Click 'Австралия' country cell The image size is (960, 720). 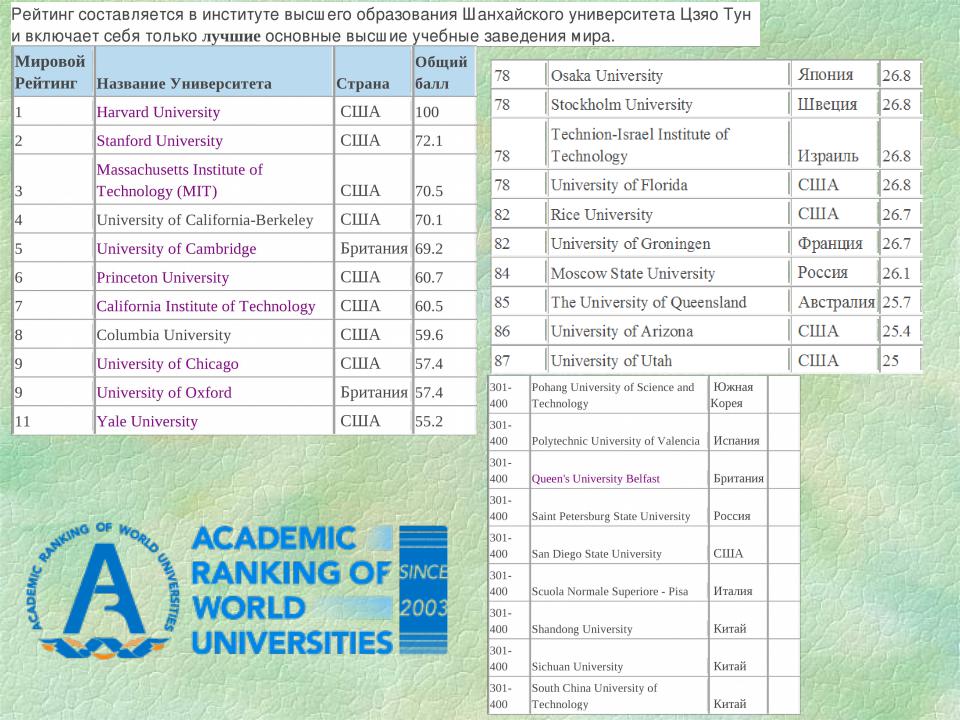point(836,302)
